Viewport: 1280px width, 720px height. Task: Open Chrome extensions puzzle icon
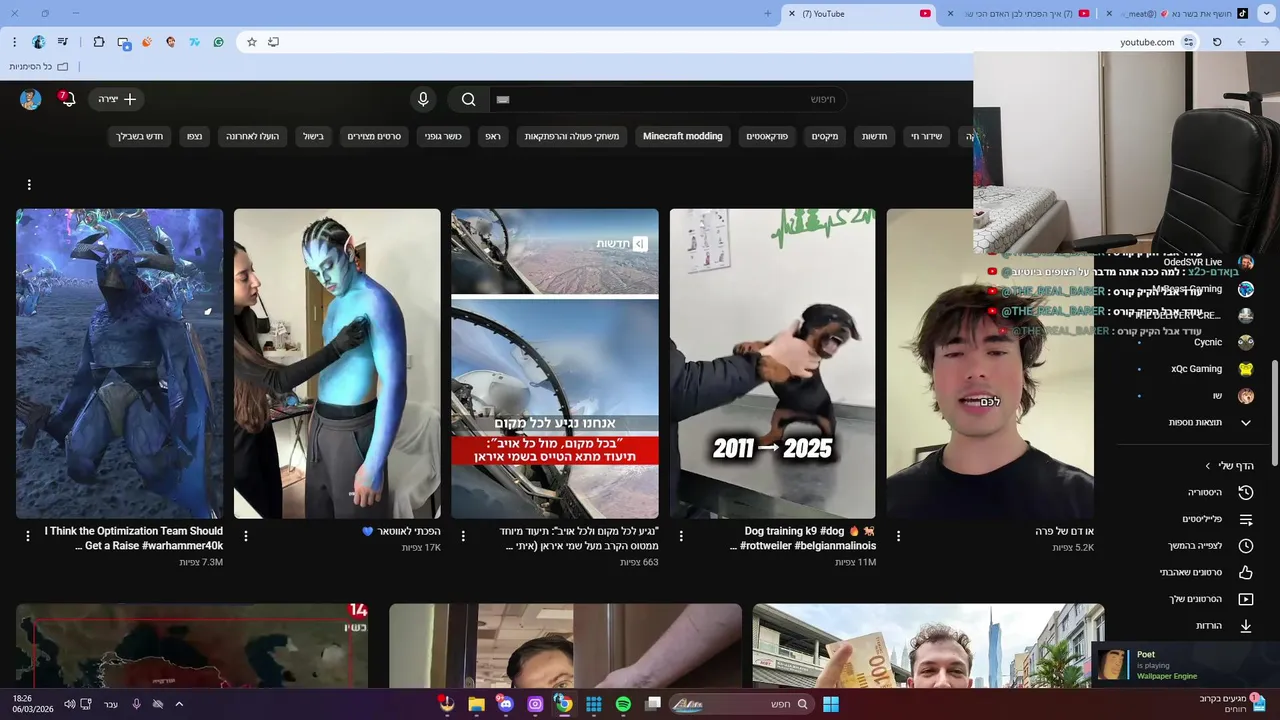click(x=99, y=42)
